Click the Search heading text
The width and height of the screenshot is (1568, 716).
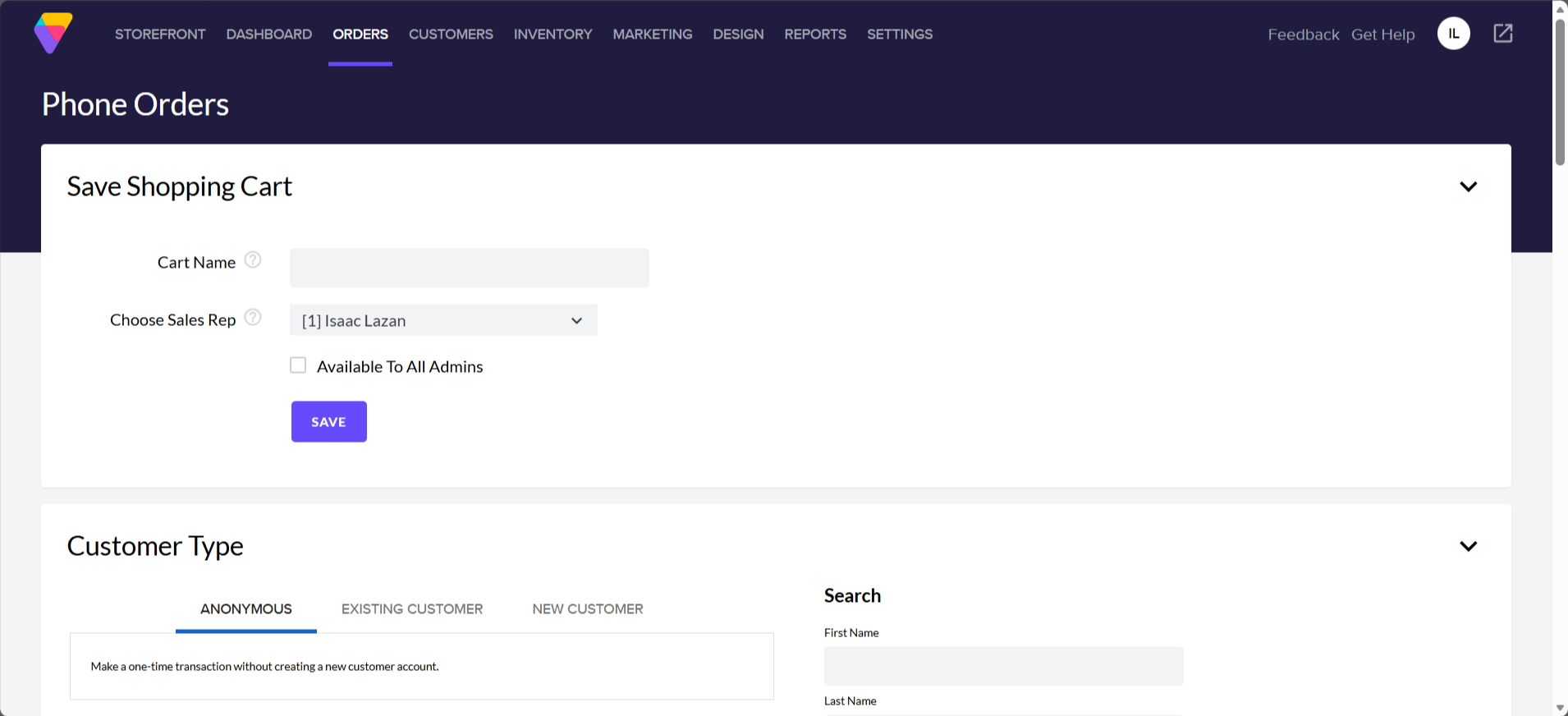852,596
